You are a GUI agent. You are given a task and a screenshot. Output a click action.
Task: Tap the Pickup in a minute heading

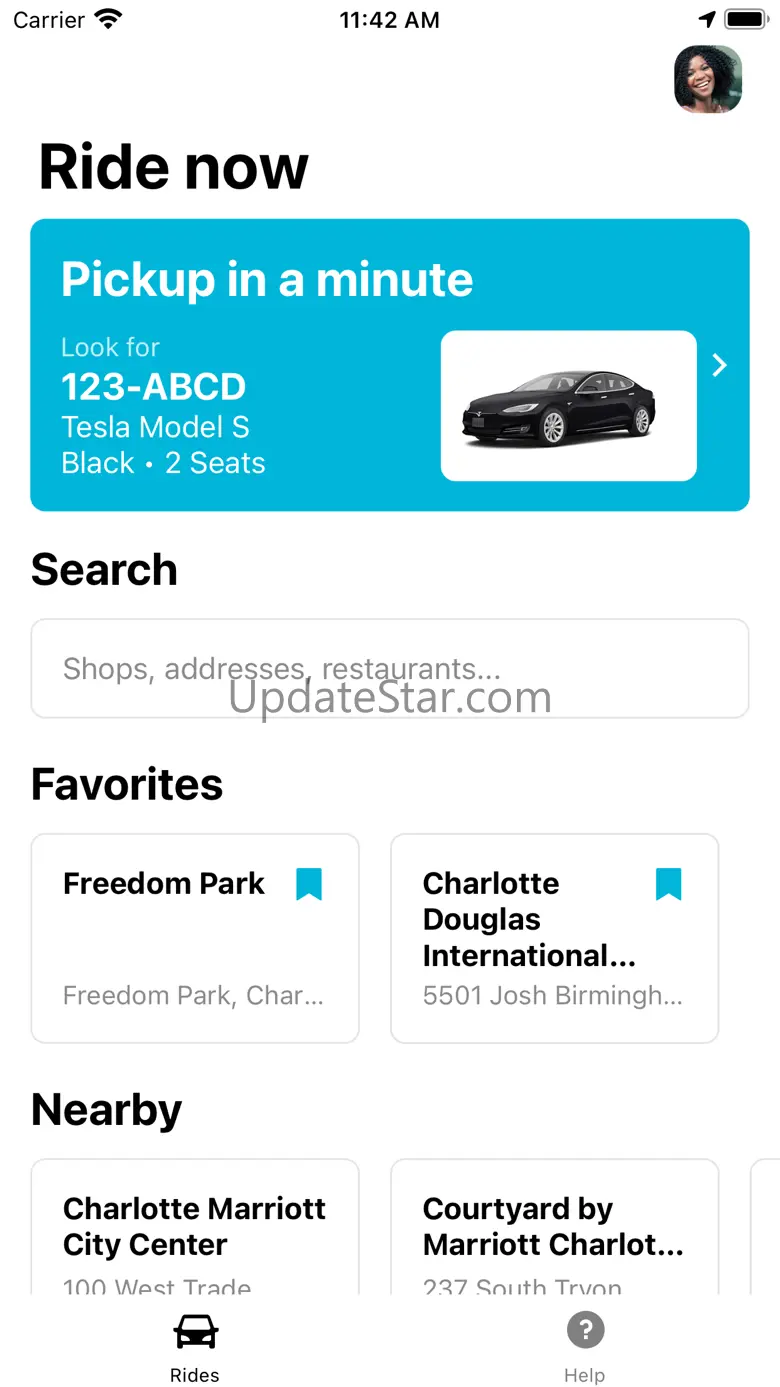(x=267, y=279)
